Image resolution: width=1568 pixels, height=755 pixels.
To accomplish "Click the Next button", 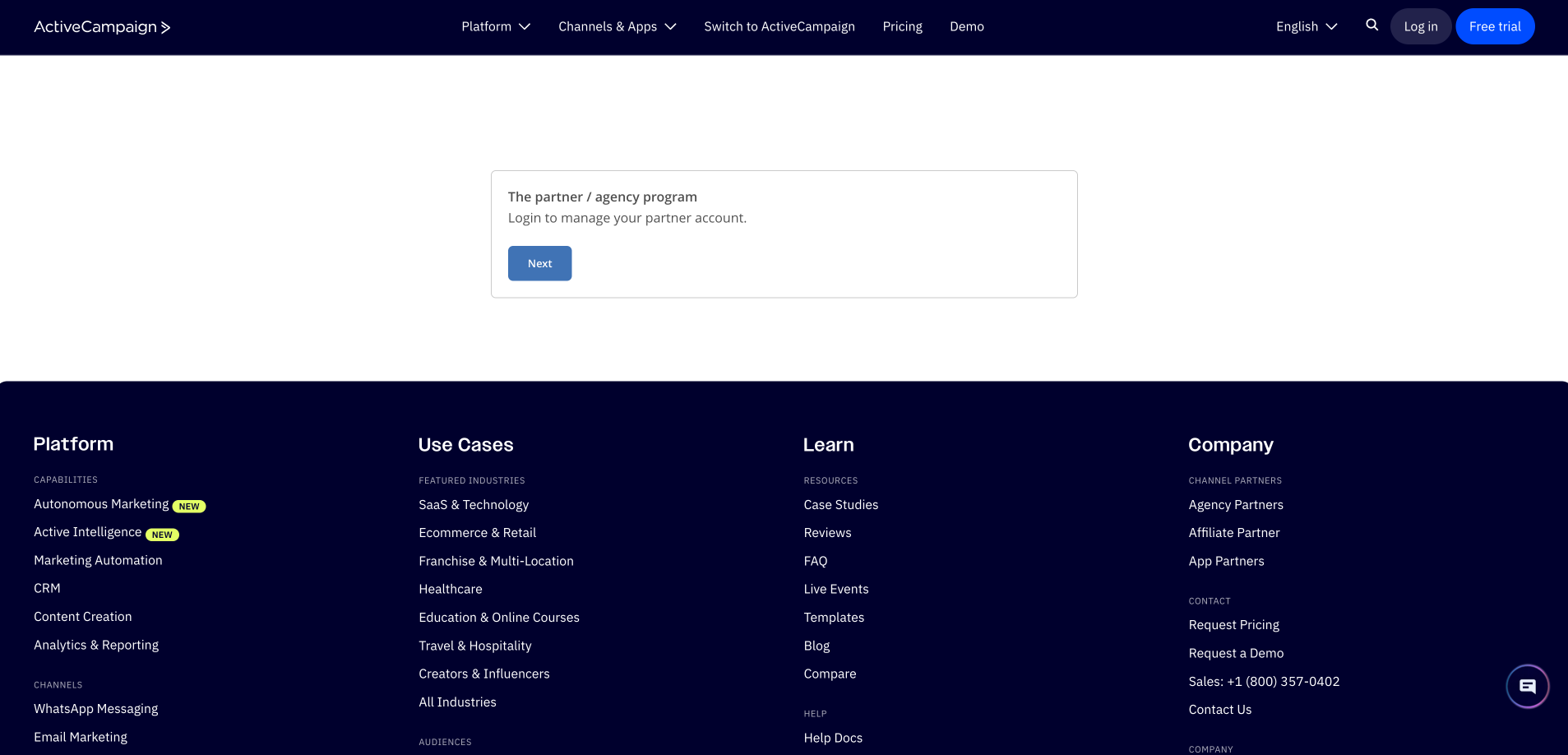I will 539,263.
